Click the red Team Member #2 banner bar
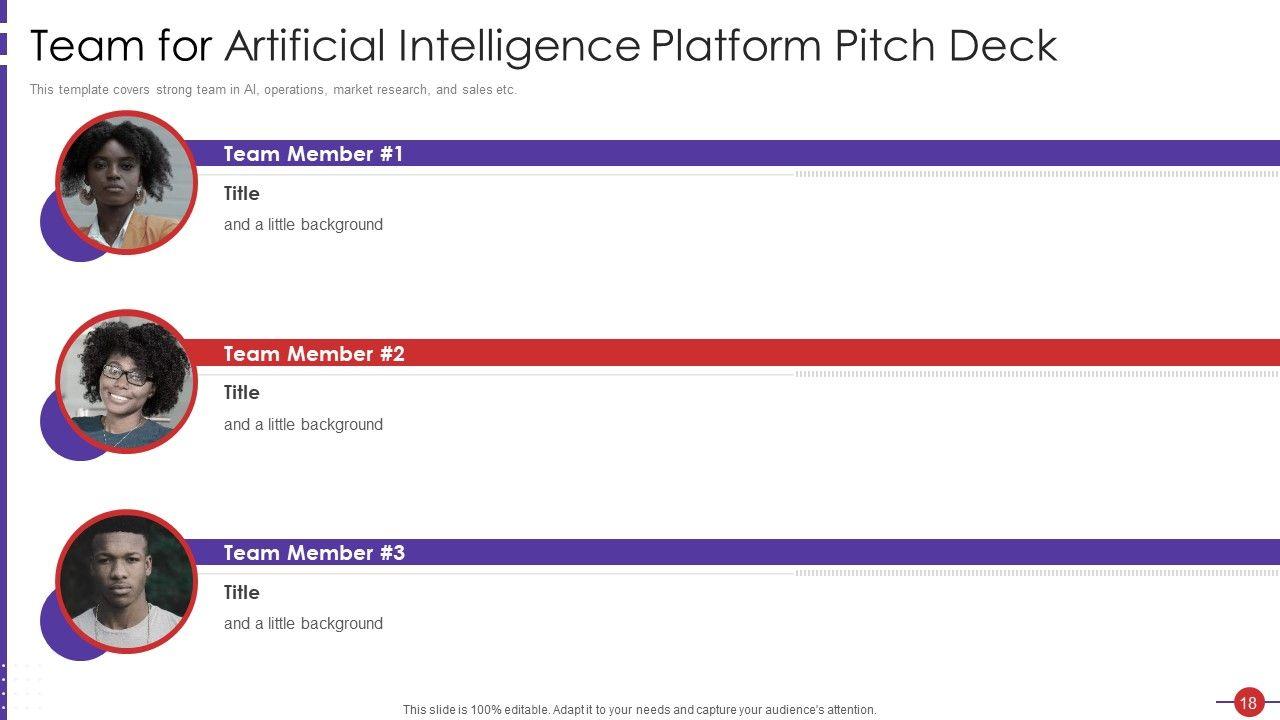Screen dimensions: 1280x720 coord(800,353)
